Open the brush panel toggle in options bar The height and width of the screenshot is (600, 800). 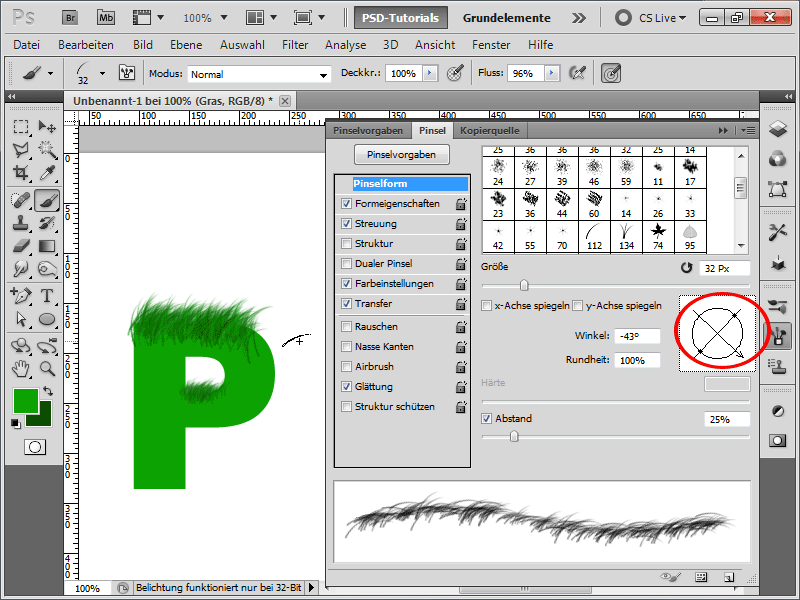click(127, 73)
